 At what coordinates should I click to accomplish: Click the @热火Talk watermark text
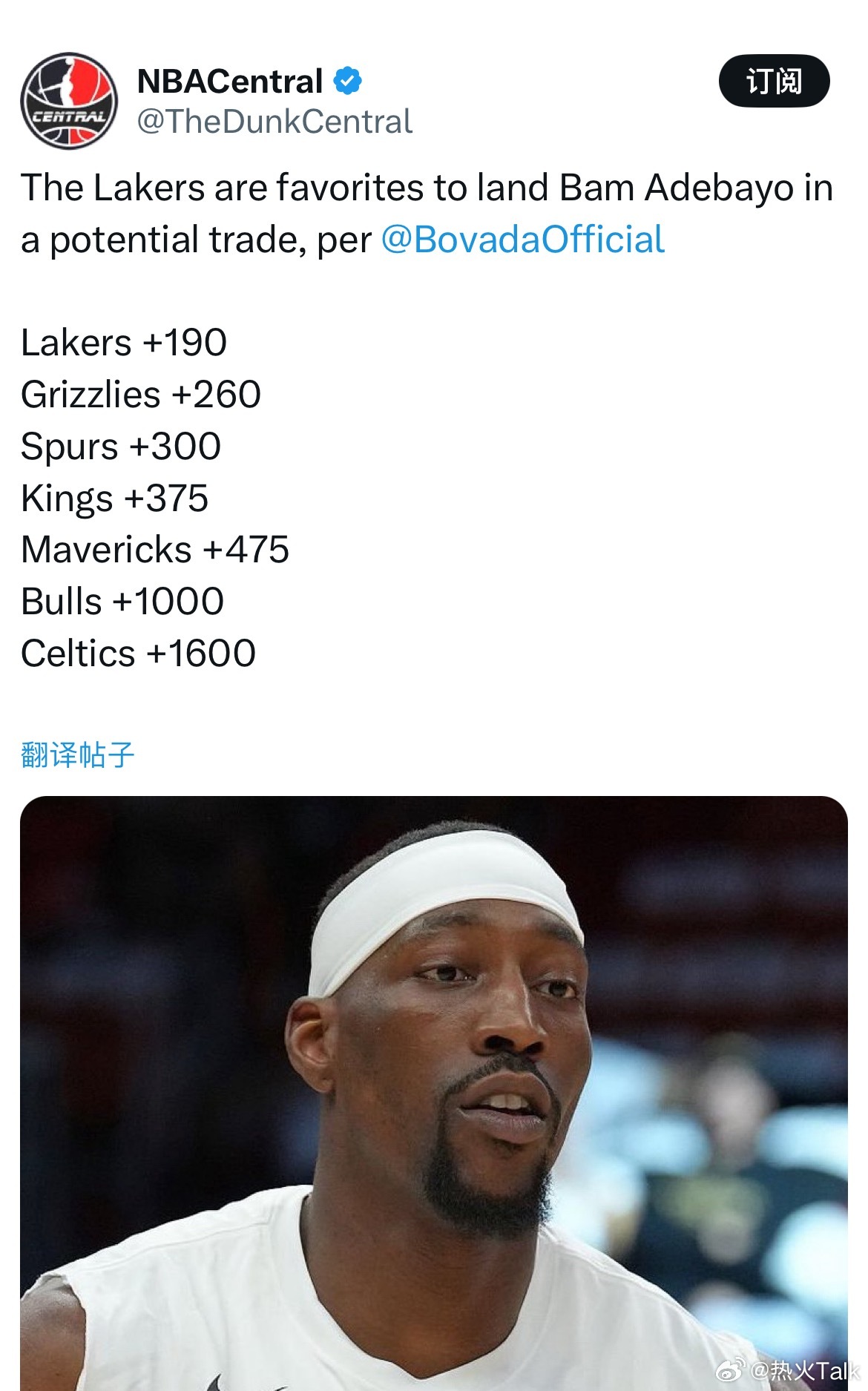(x=806, y=1371)
